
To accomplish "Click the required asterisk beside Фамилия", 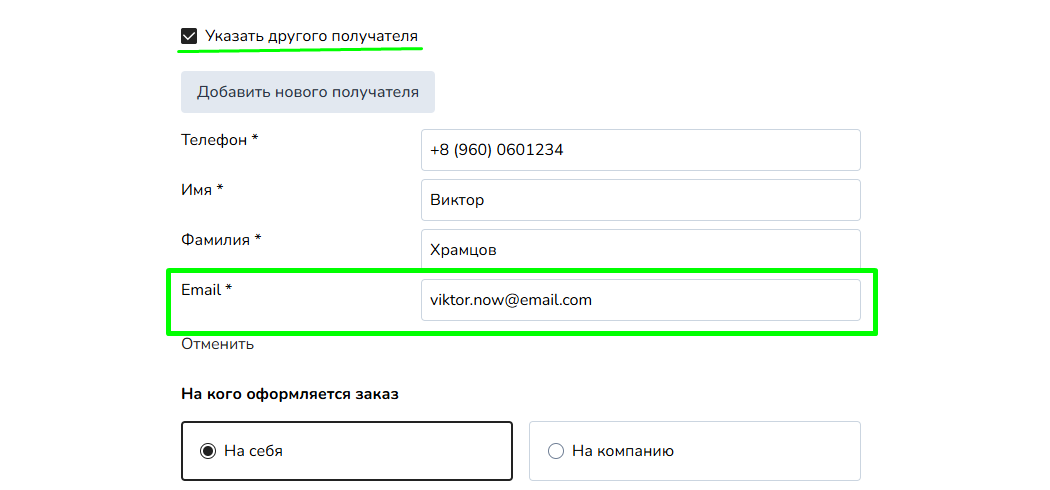I will click(258, 239).
